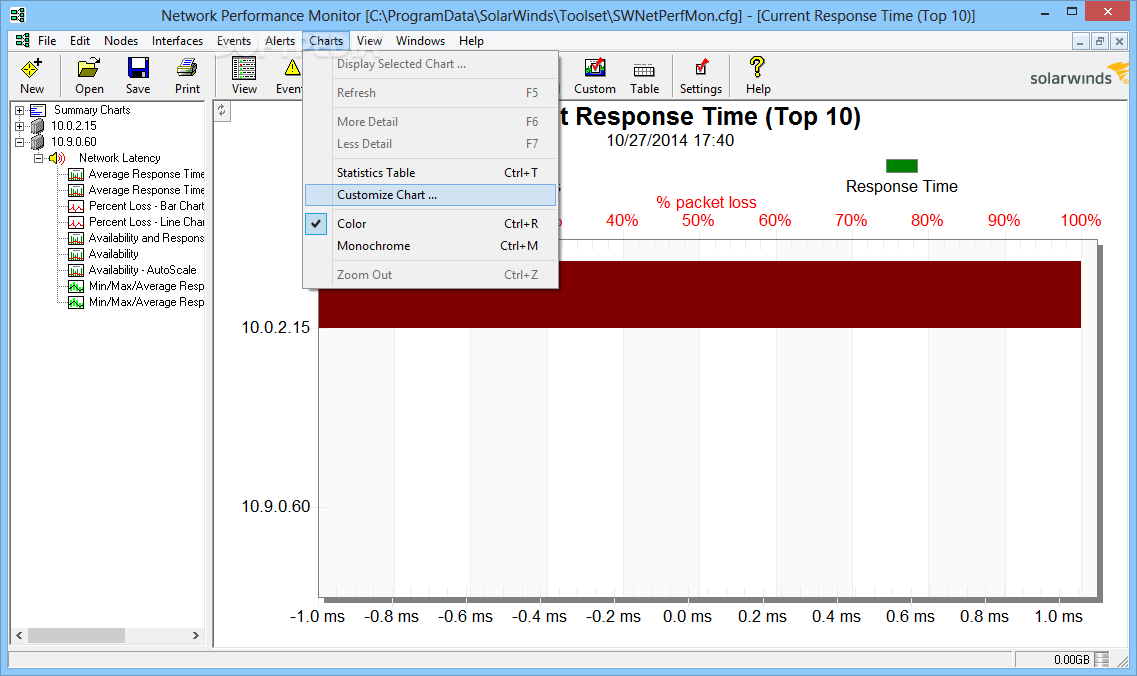Click the status bar disk usage icon

[x=1101, y=659]
